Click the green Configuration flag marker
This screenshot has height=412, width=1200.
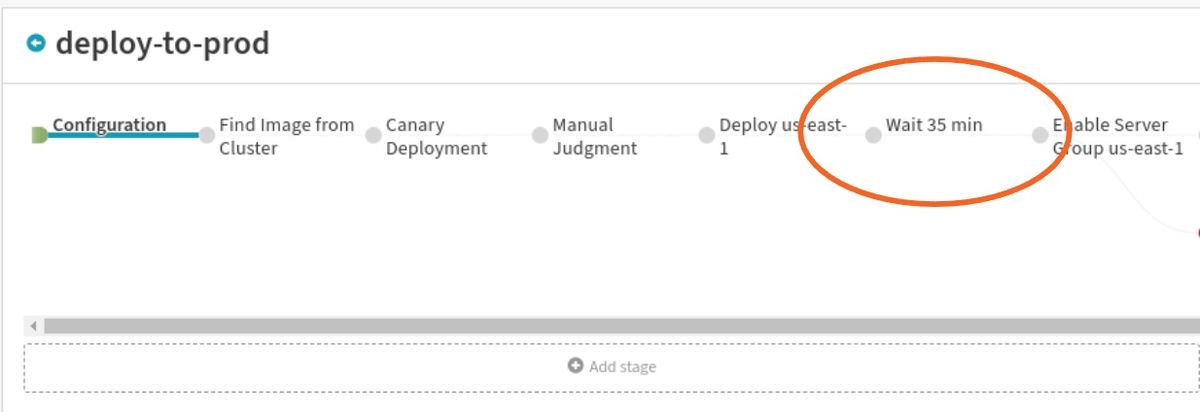pos(39,135)
